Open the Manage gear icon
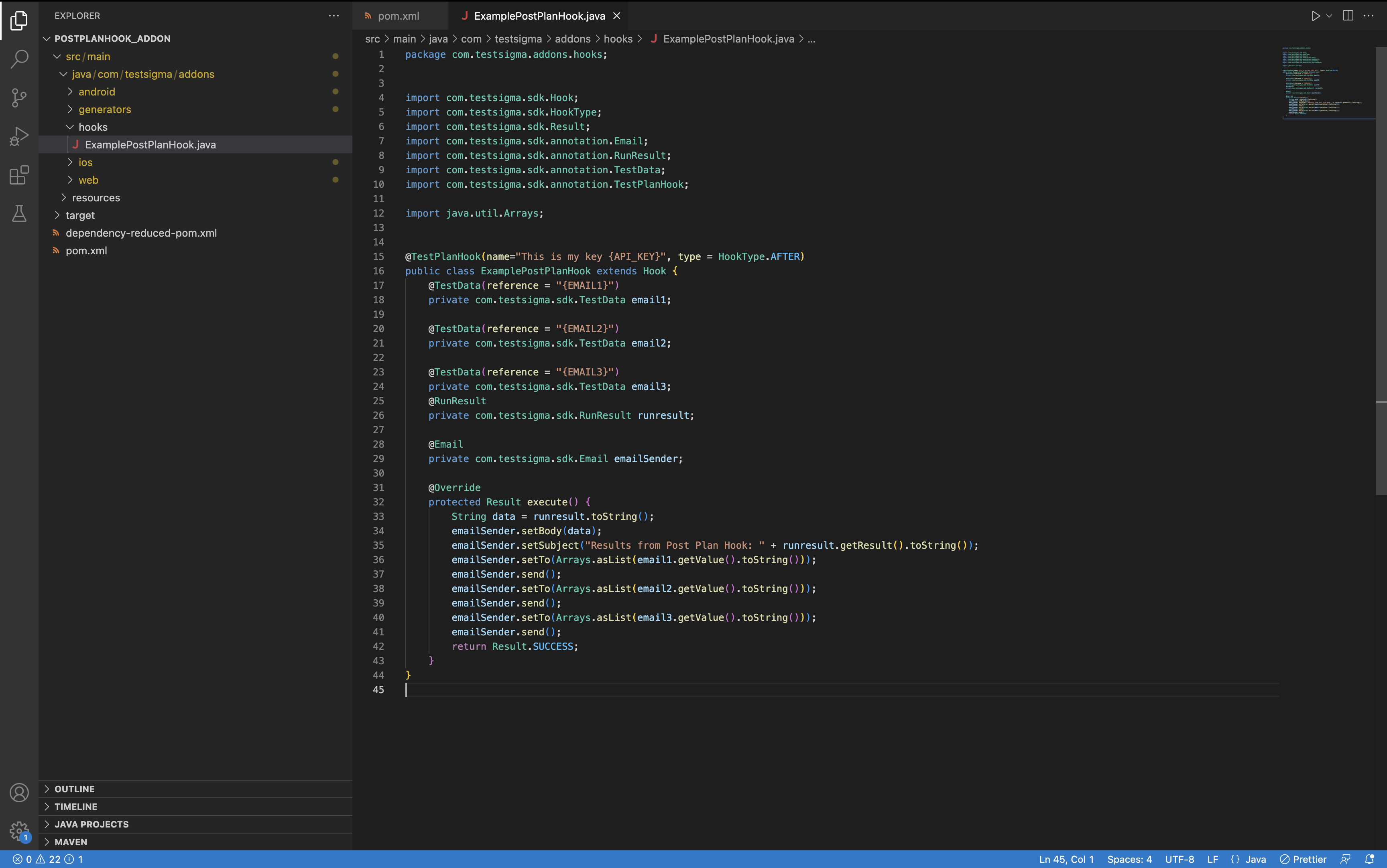This screenshot has height=868, width=1387. (19, 831)
